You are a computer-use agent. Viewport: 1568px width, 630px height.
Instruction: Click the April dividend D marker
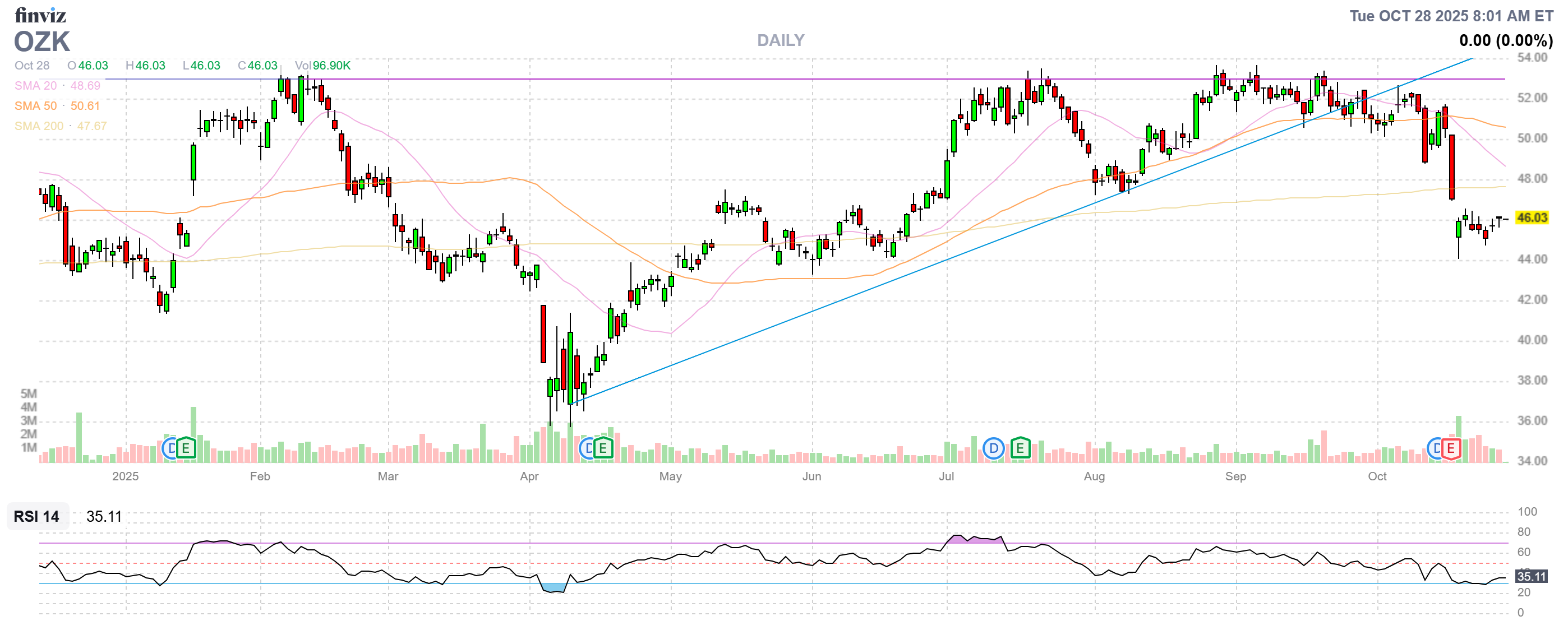587,450
